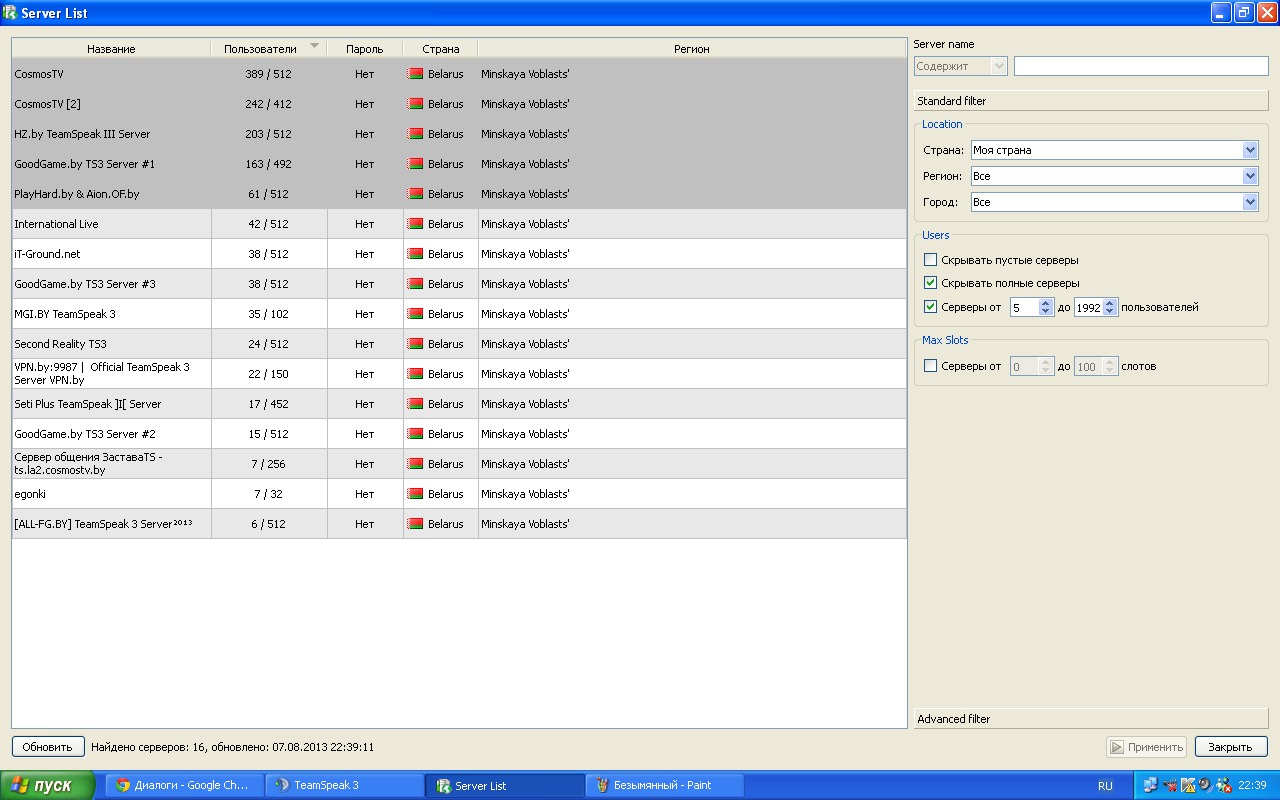This screenshot has height=800, width=1280.
Task: Click the Belarus flag in egonki row
Action: tap(415, 494)
